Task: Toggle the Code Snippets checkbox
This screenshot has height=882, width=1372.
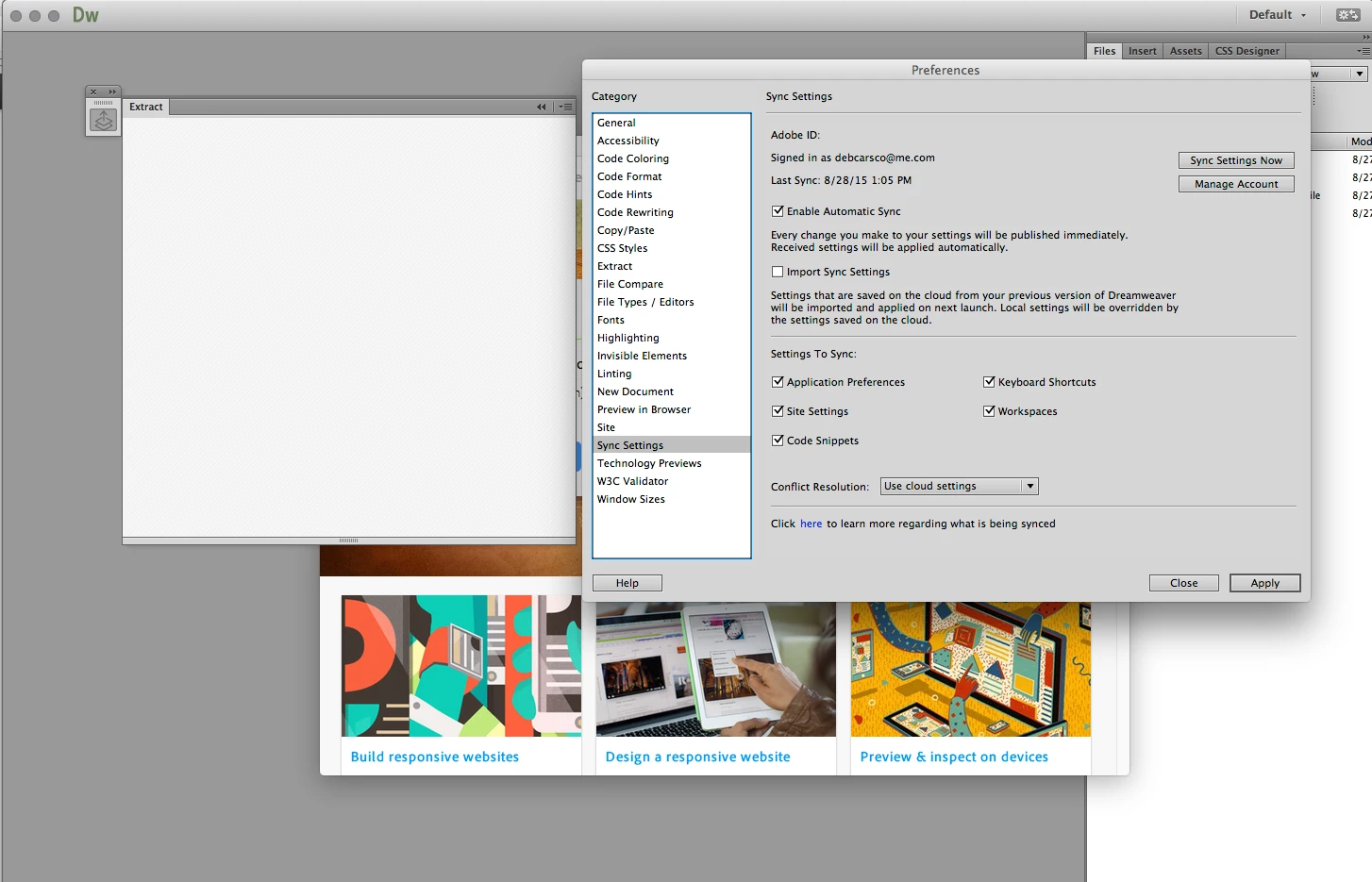Action: click(778, 441)
